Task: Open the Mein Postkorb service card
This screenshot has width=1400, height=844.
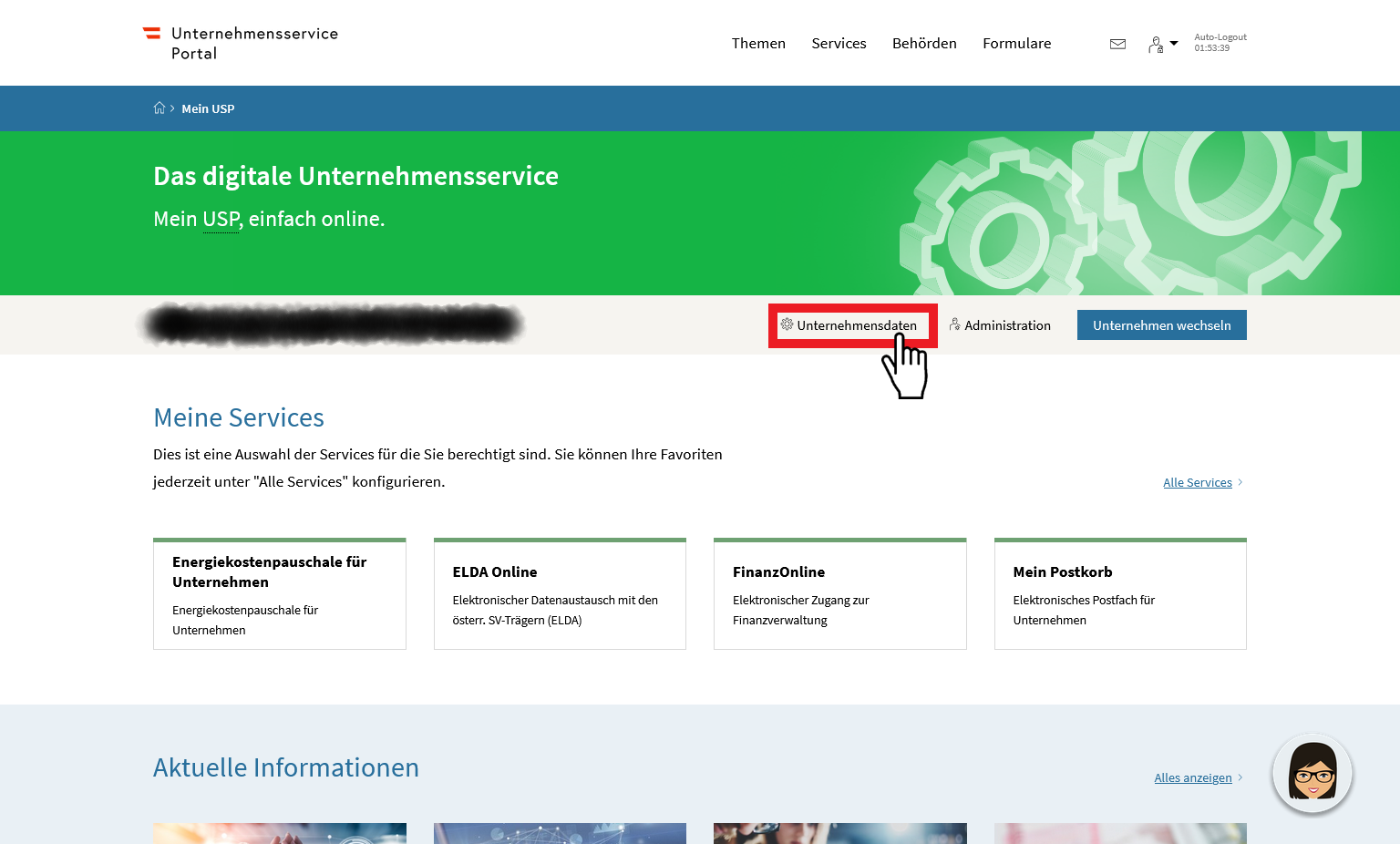Action: coord(1120,593)
